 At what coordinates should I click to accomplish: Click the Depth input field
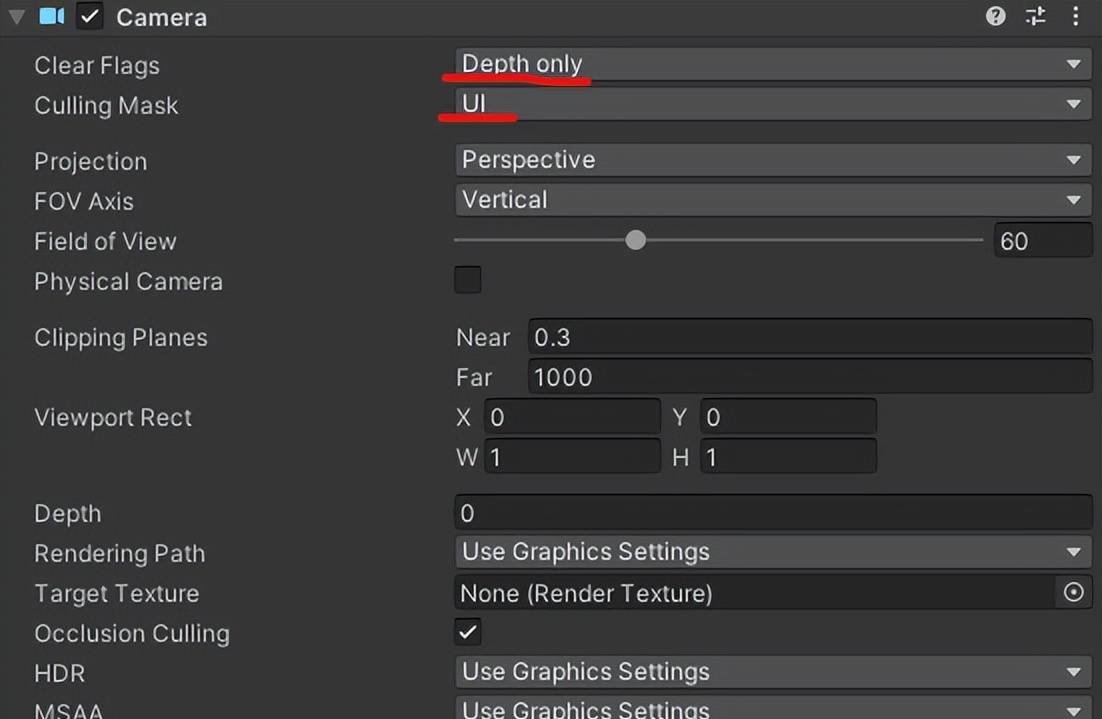click(772, 513)
